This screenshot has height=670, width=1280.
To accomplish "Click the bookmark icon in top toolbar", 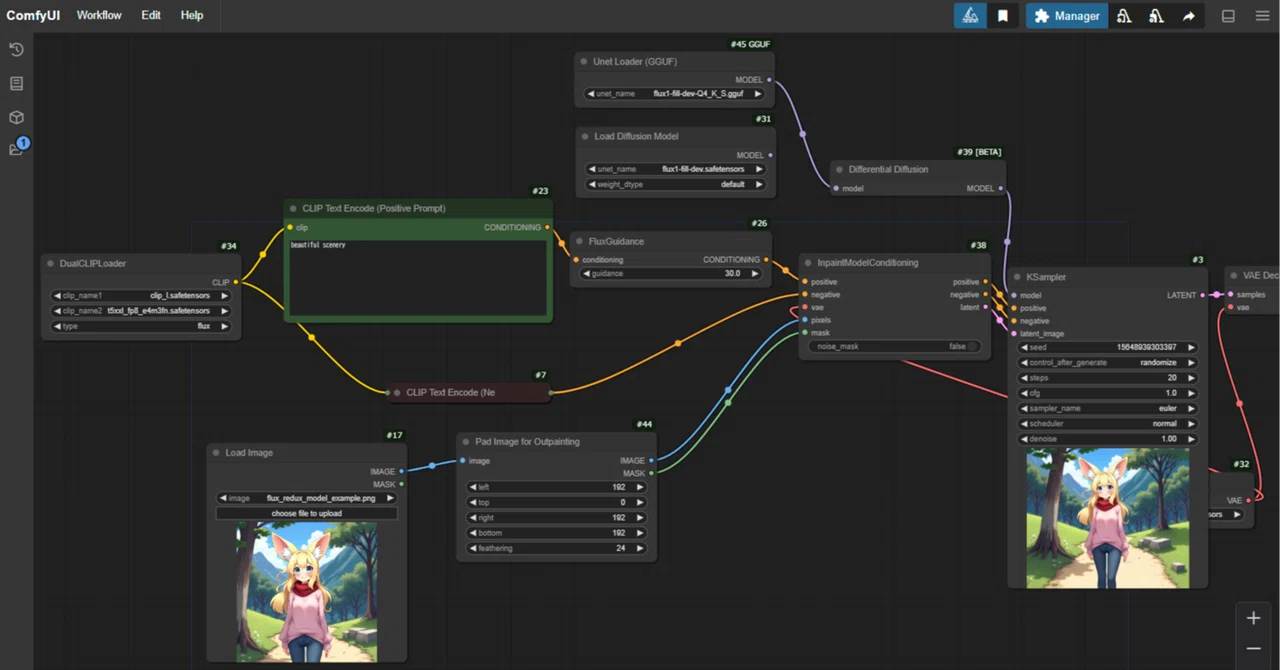I will [x=1003, y=16].
